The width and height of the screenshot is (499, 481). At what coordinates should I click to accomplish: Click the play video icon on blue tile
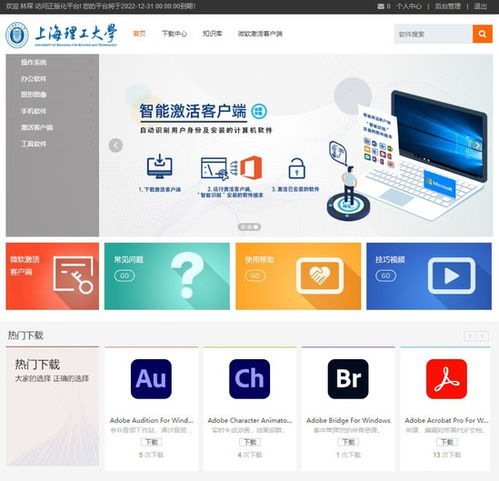(452, 276)
